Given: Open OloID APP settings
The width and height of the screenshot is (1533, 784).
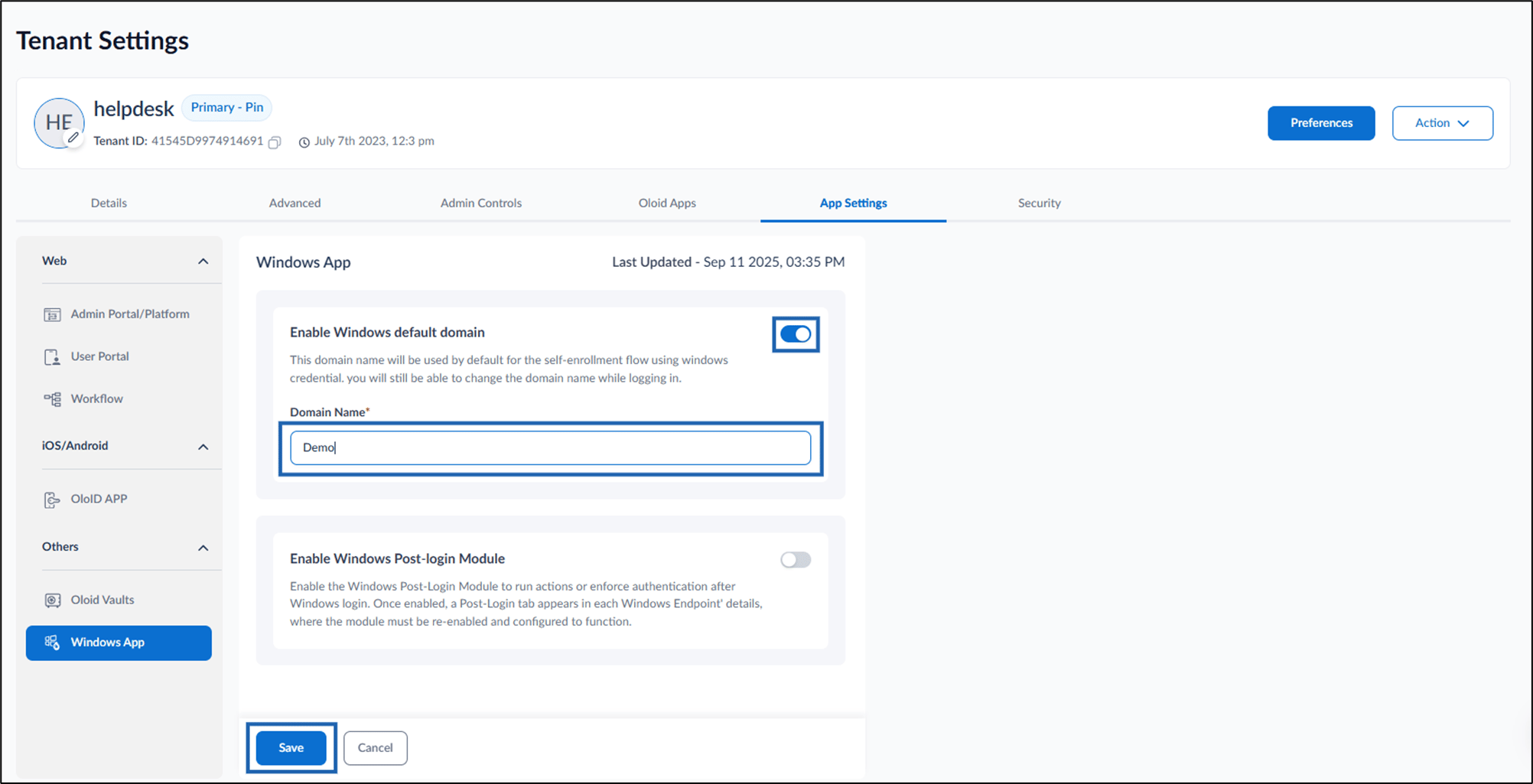Looking at the screenshot, I should click(x=118, y=499).
